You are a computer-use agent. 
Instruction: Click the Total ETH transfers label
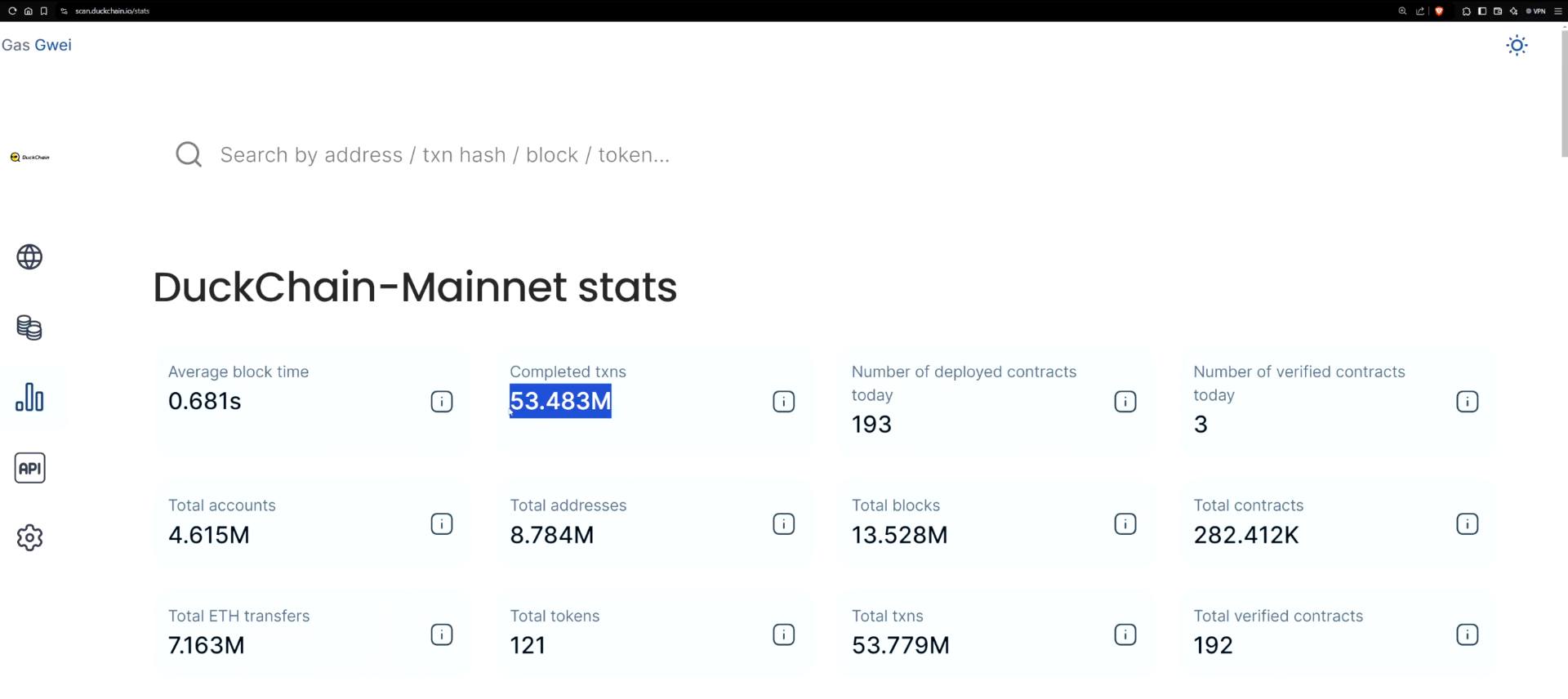[239, 616]
